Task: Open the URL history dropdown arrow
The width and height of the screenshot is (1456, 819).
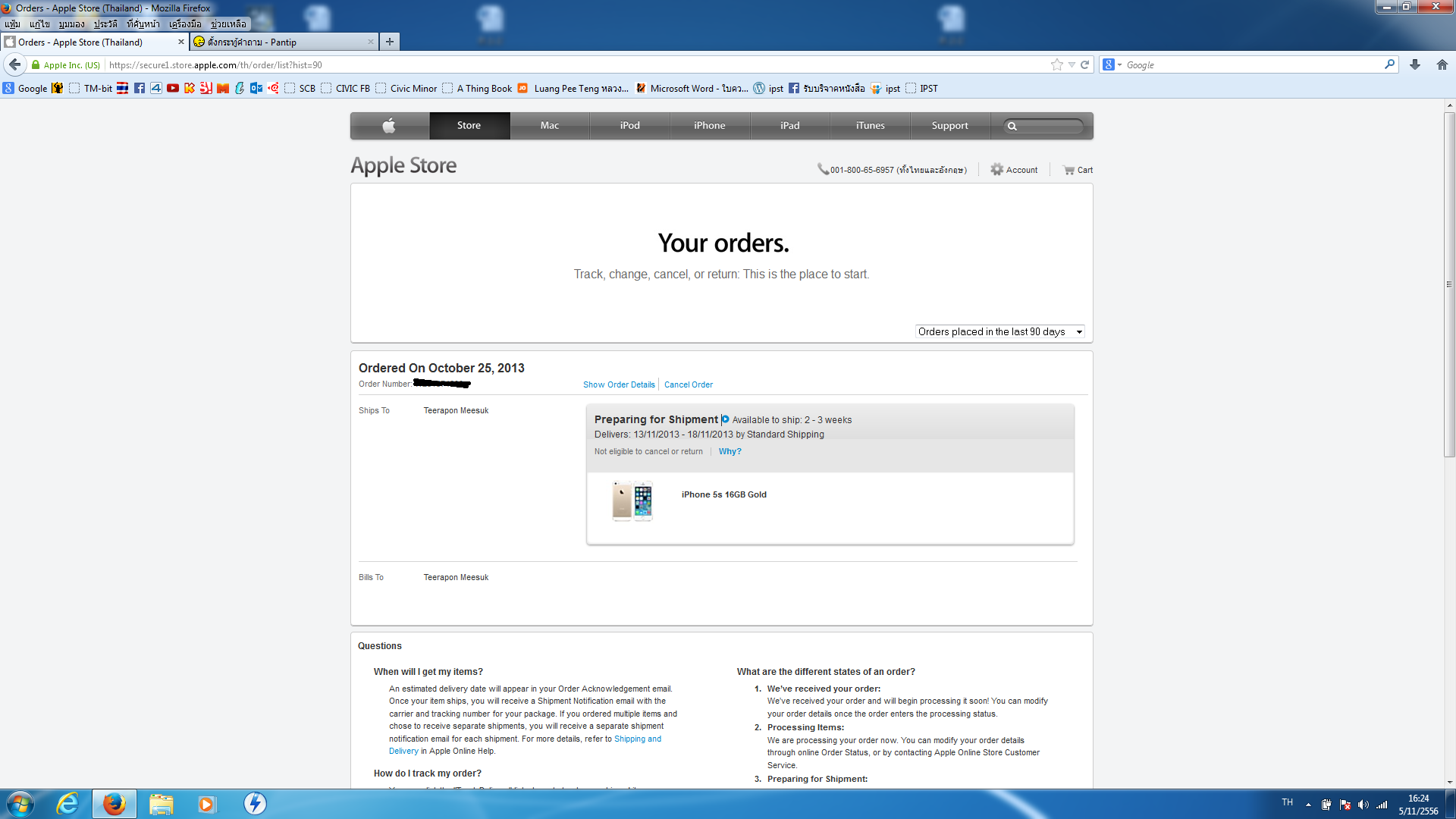Action: [x=1072, y=65]
